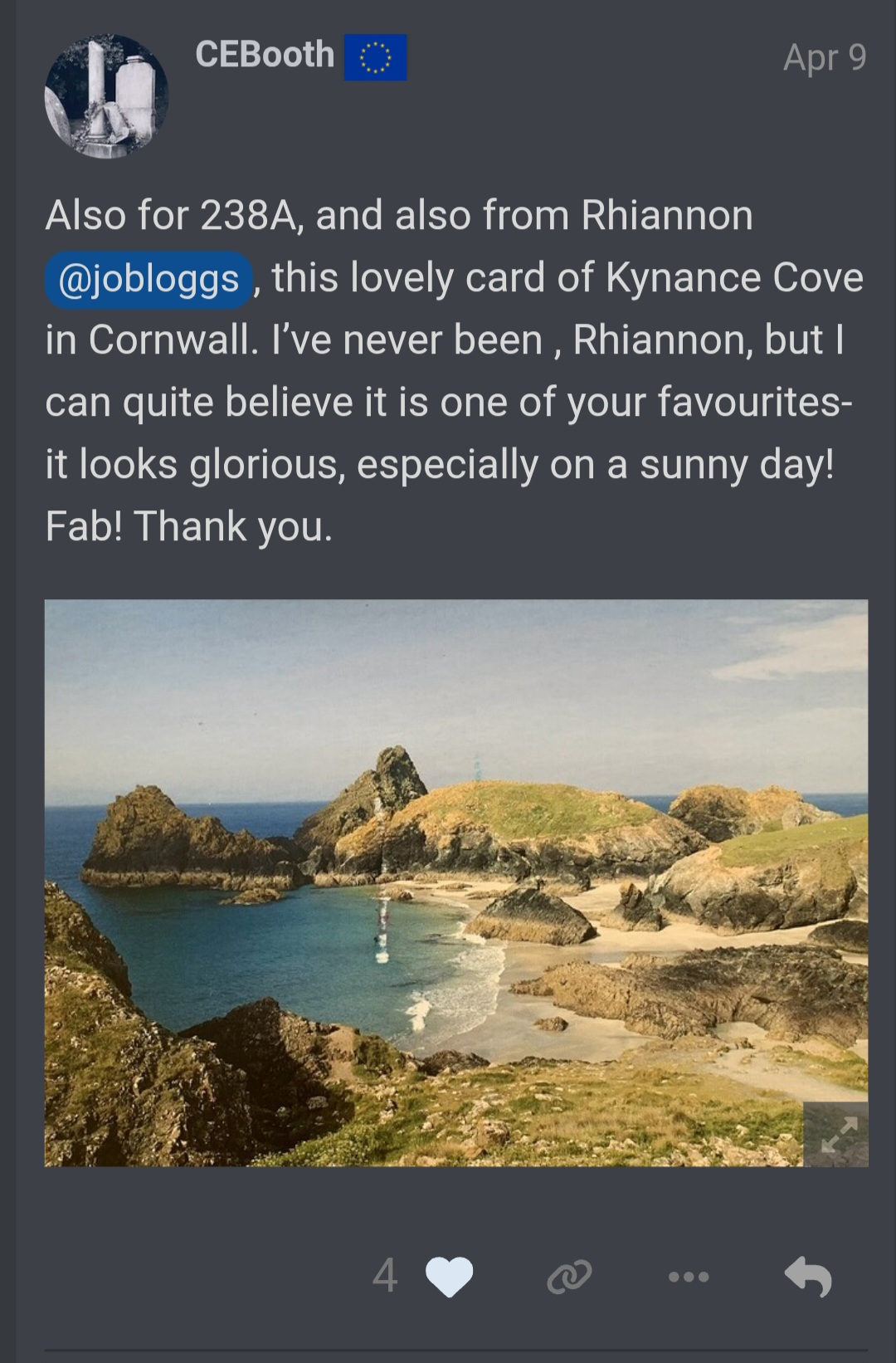
Task: Click the text 'Fab! Thank you.'
Action: (x=189, y=526)
